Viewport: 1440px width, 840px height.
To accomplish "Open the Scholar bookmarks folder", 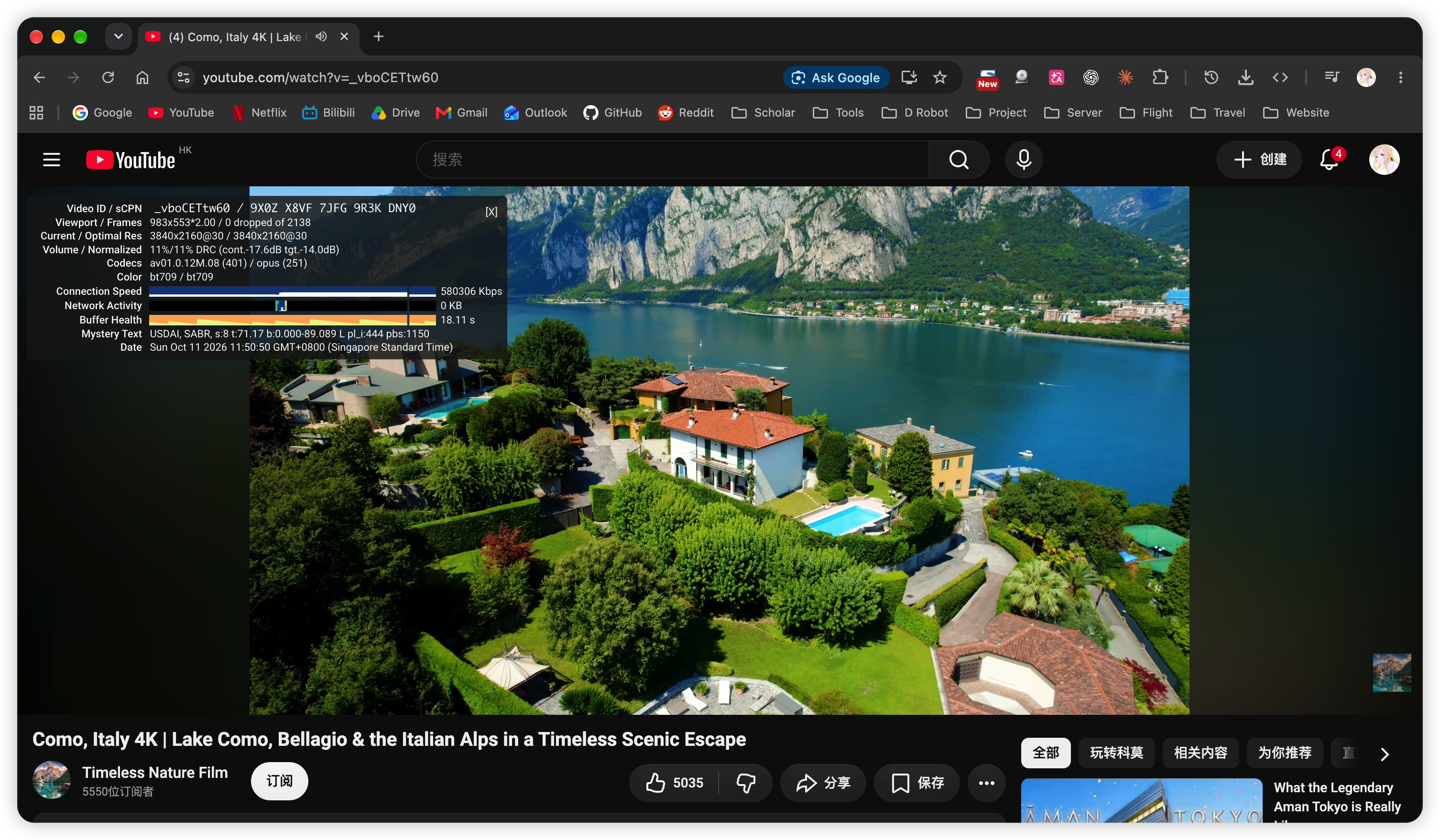I will pyautogui.click(x=763, y=112).
